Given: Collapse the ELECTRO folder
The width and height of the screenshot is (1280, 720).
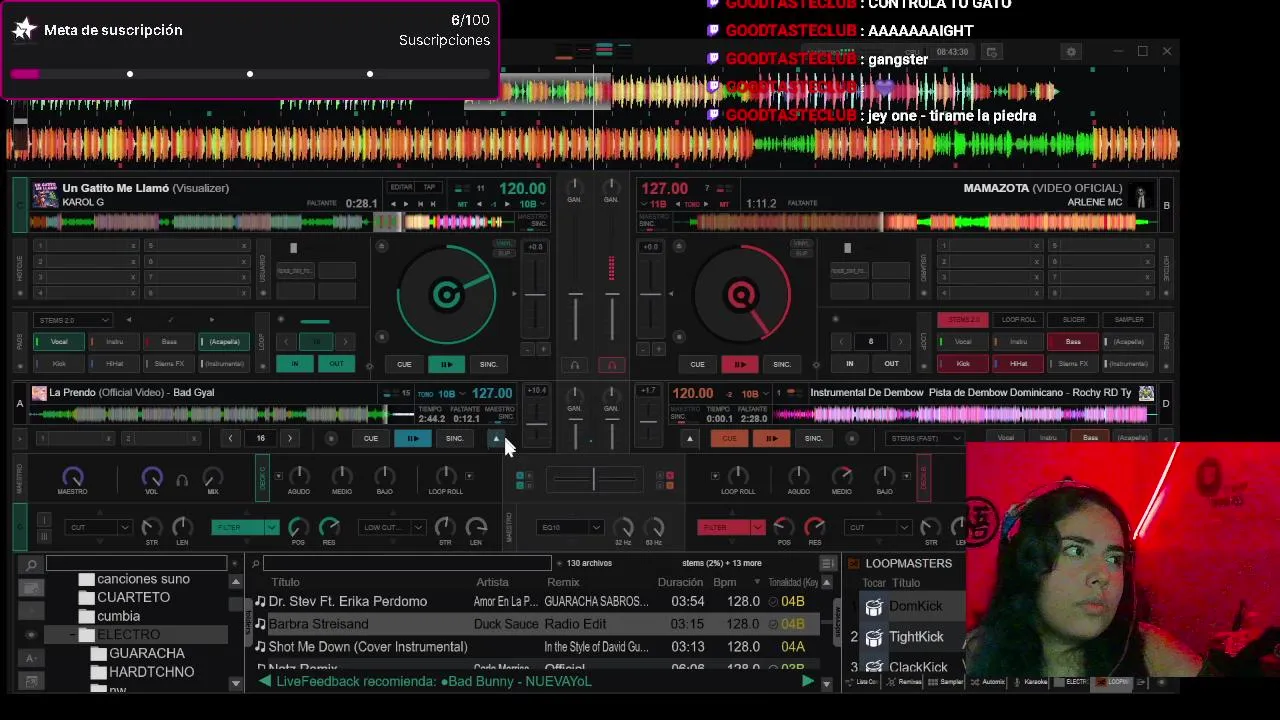Looking at the screenshot, I should click(x=72, y=635).
